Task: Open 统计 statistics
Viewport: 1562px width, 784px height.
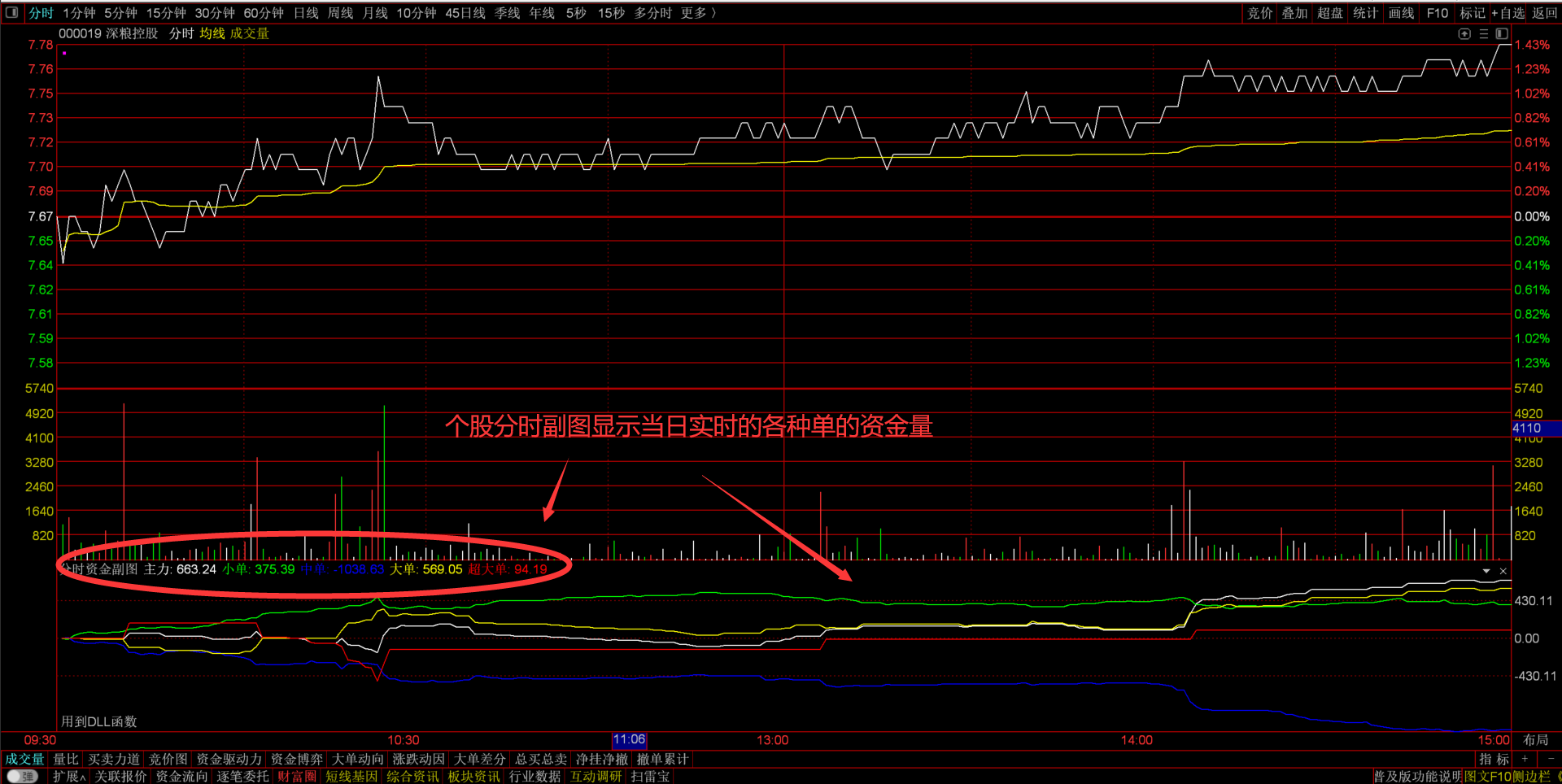Action: [1366, 13]
